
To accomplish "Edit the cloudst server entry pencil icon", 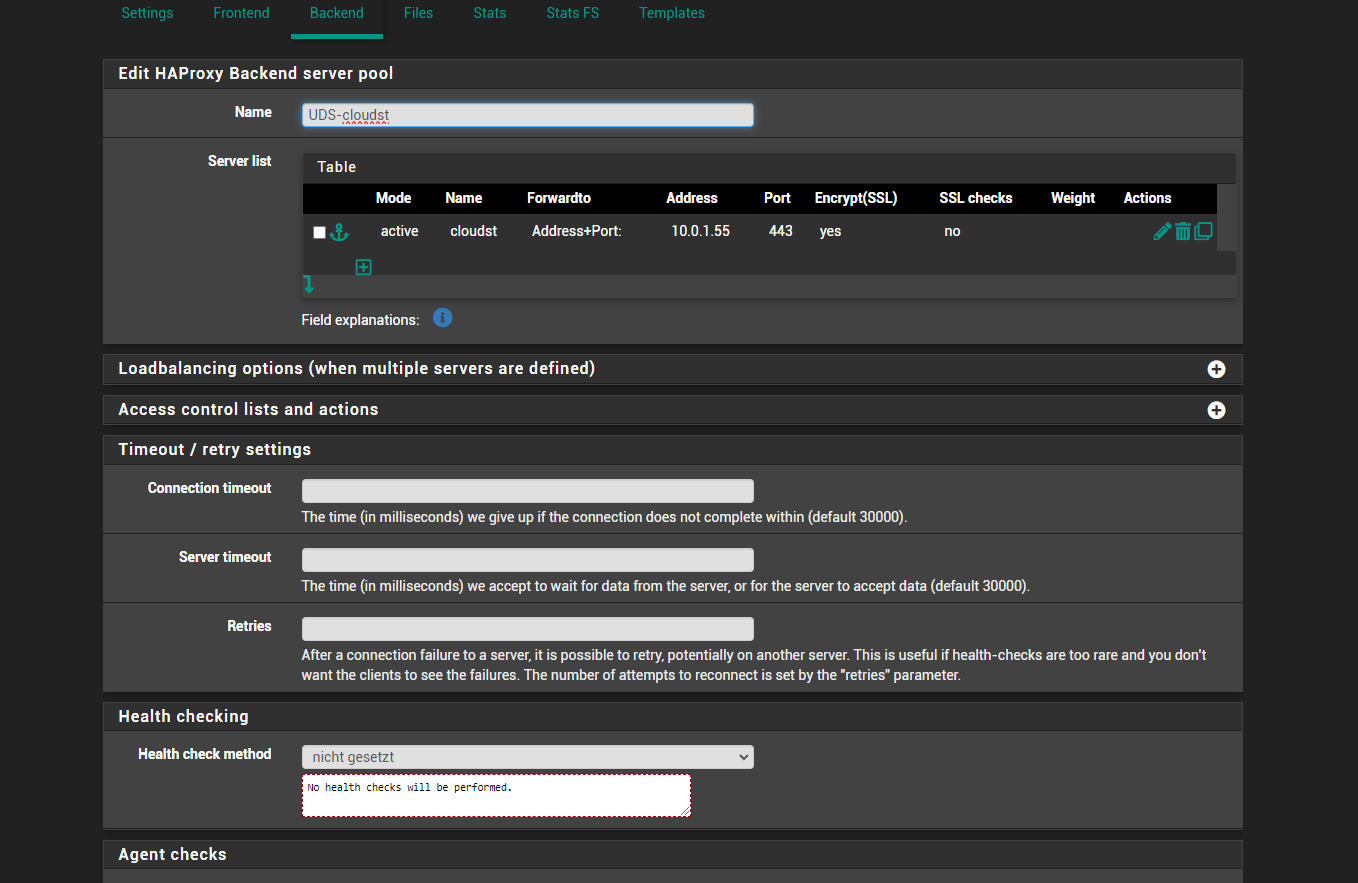I will tap(1162, 231).
